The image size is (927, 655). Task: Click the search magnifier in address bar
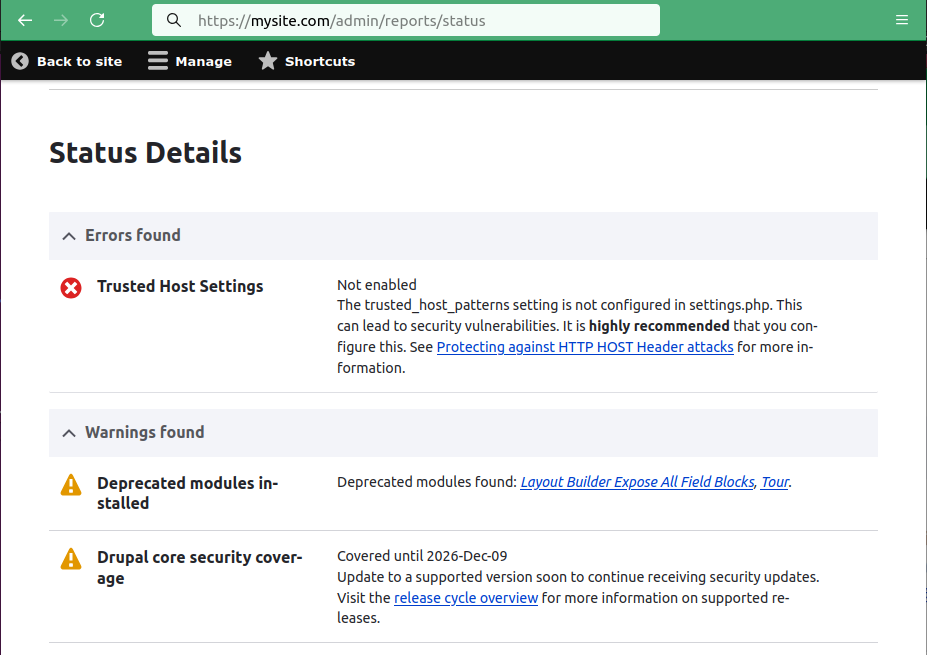coord(174,20)
